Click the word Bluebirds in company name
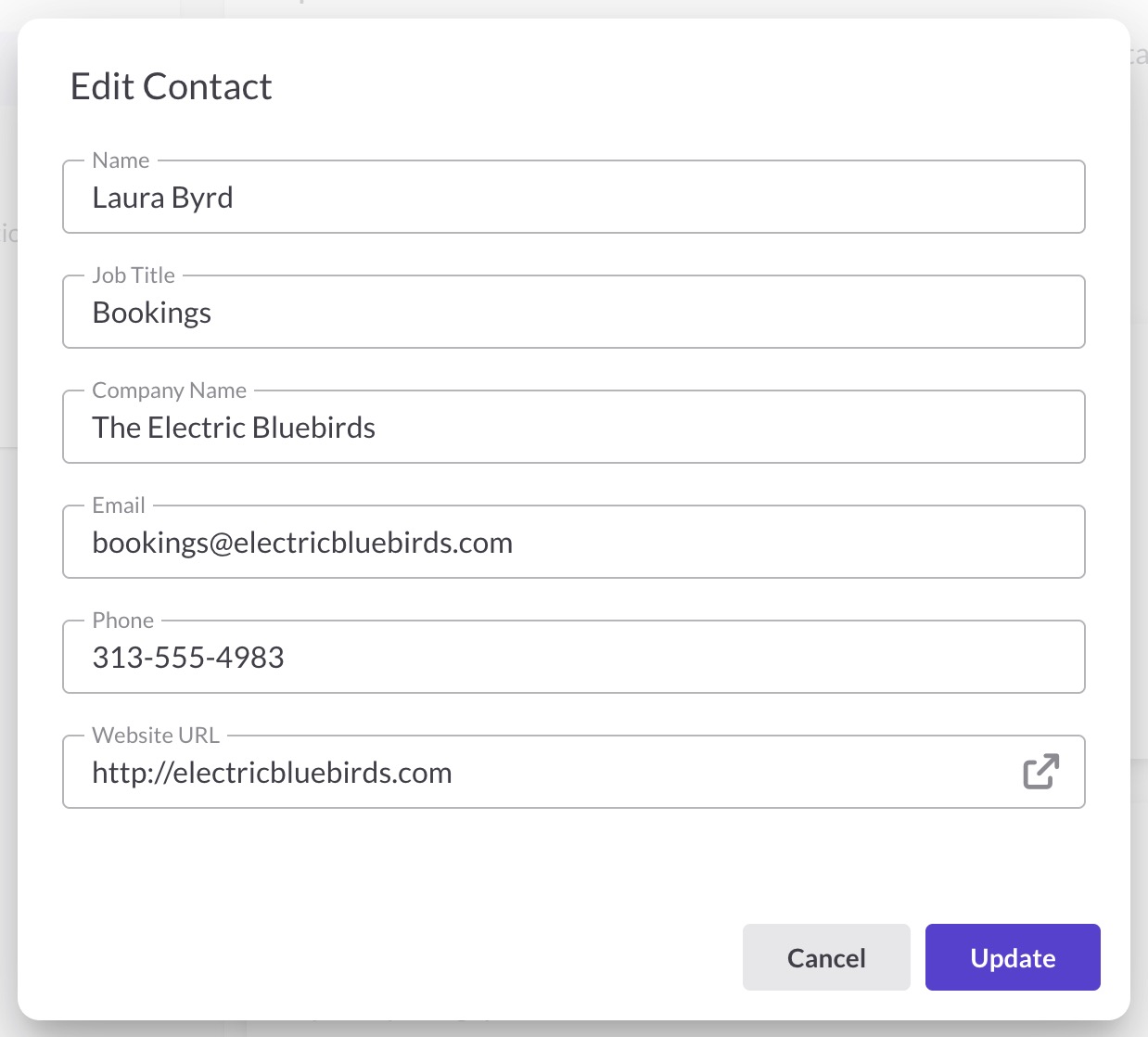 pos(313,428)
